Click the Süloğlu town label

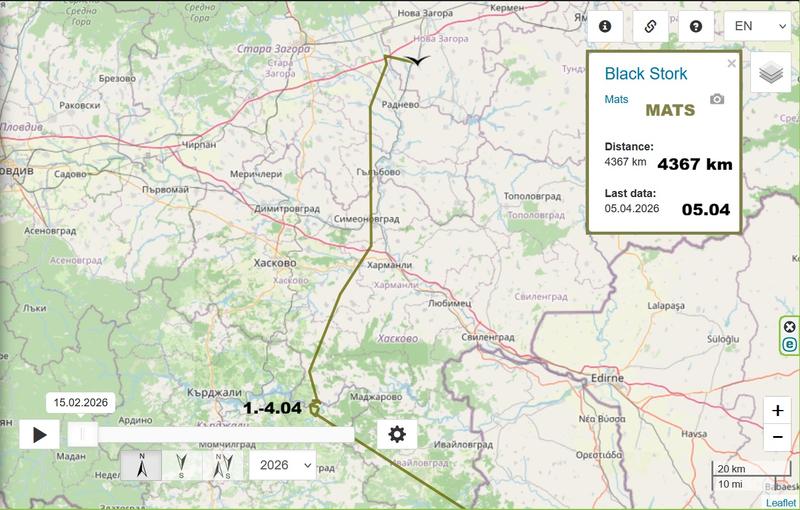723,340
